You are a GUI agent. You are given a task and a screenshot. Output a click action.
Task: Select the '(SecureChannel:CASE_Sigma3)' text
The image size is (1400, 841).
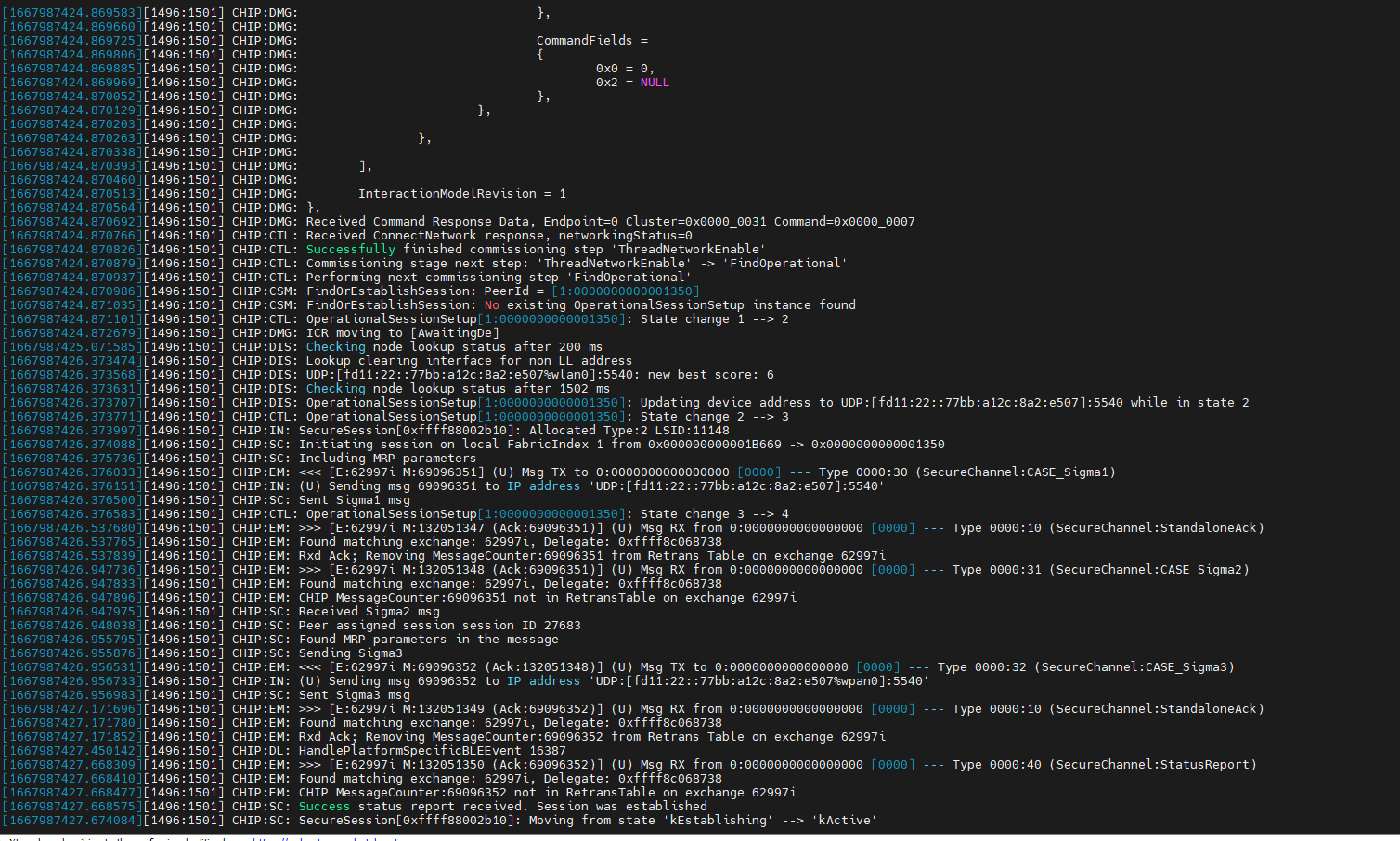coord(1134,667)
